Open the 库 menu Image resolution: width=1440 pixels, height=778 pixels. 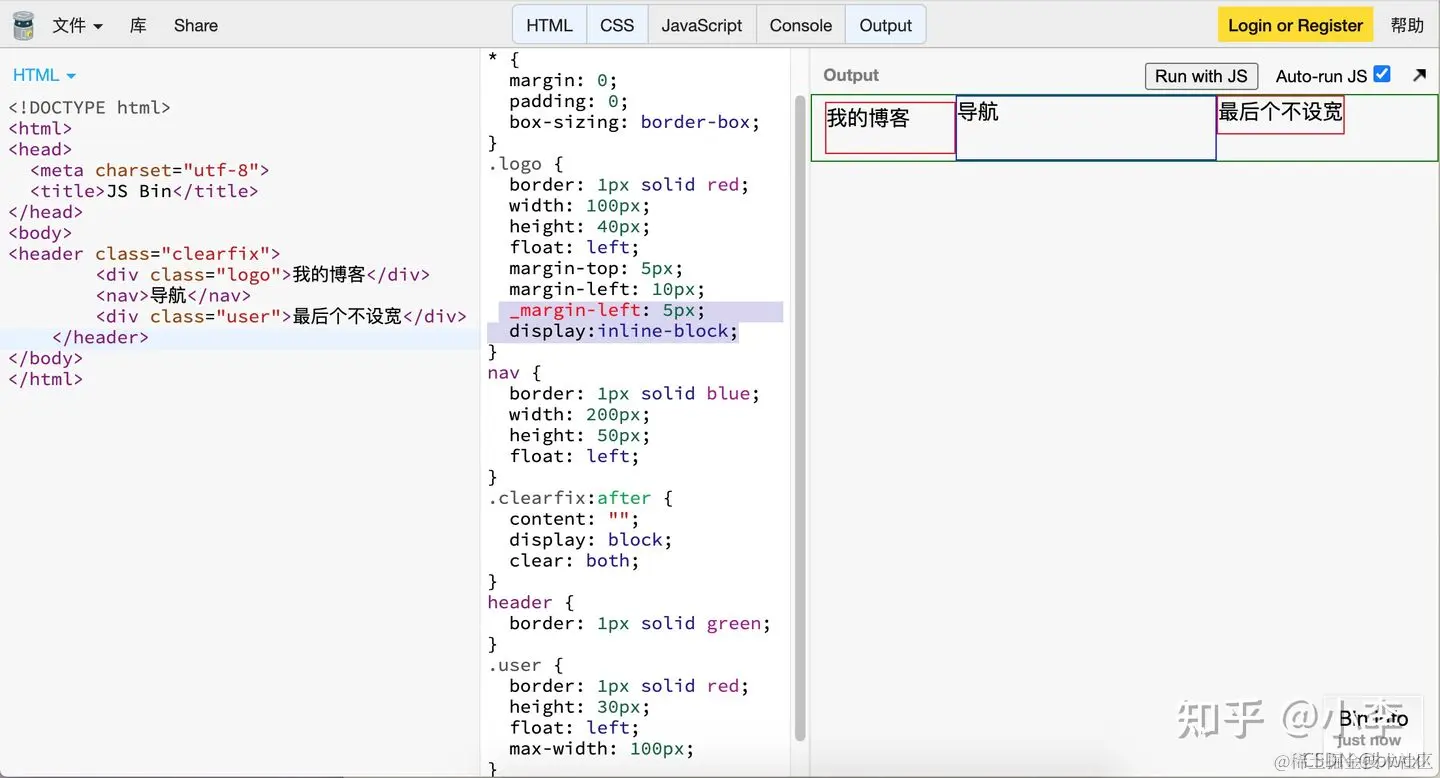click(x=138, y=25)
